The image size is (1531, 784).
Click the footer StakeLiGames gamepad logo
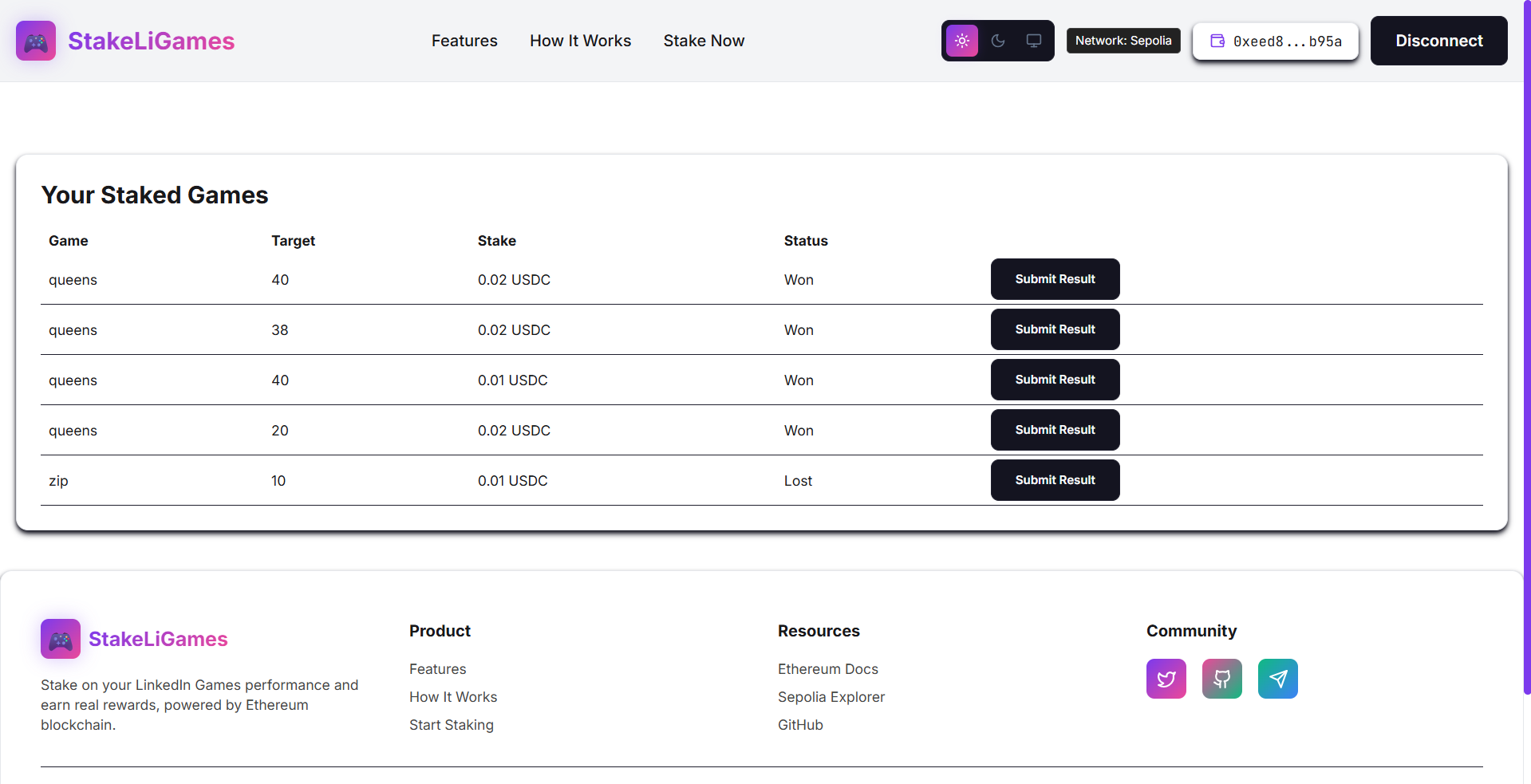60,638
